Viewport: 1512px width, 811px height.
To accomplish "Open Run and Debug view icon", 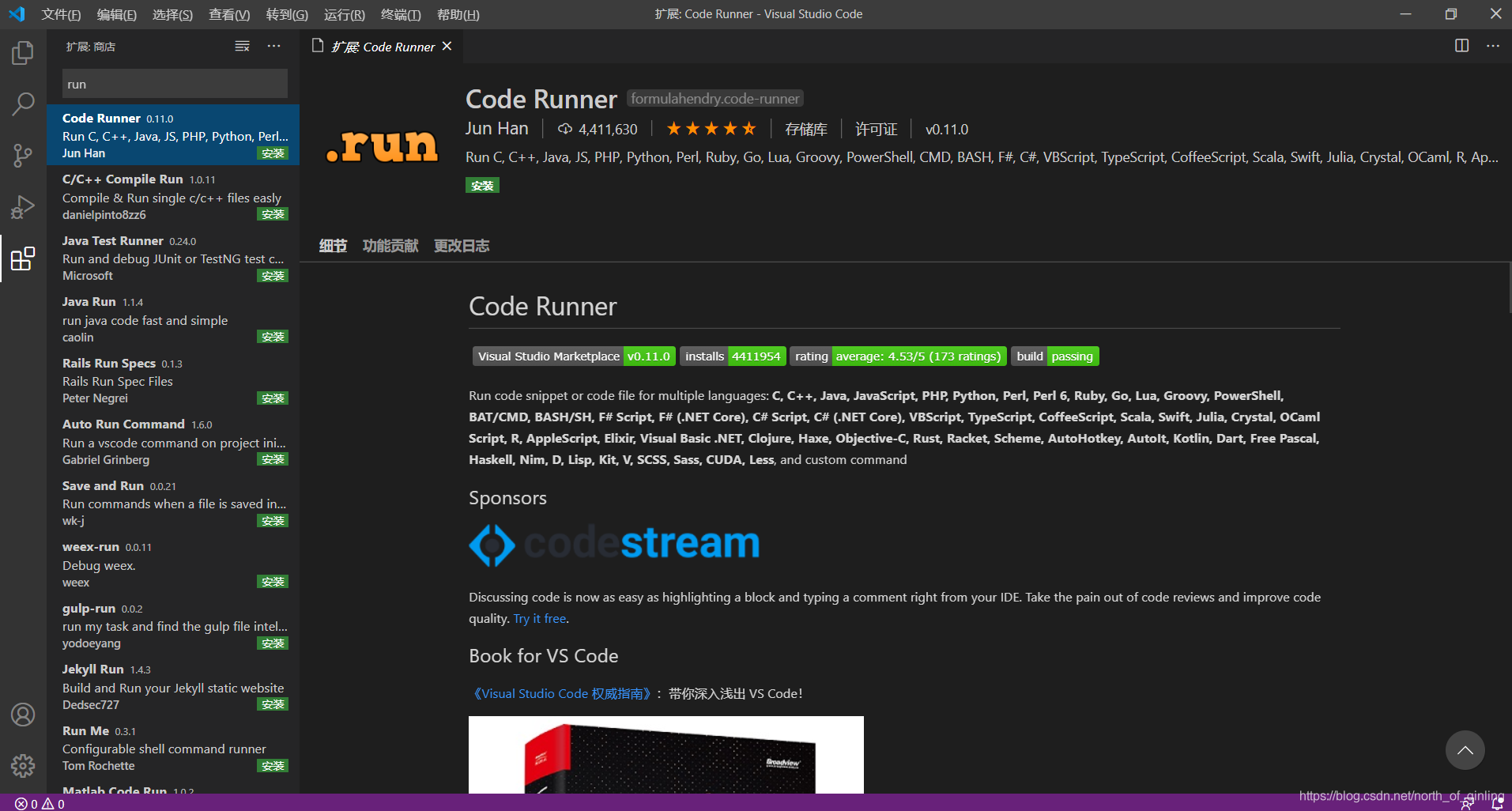I will coord(23,207).
